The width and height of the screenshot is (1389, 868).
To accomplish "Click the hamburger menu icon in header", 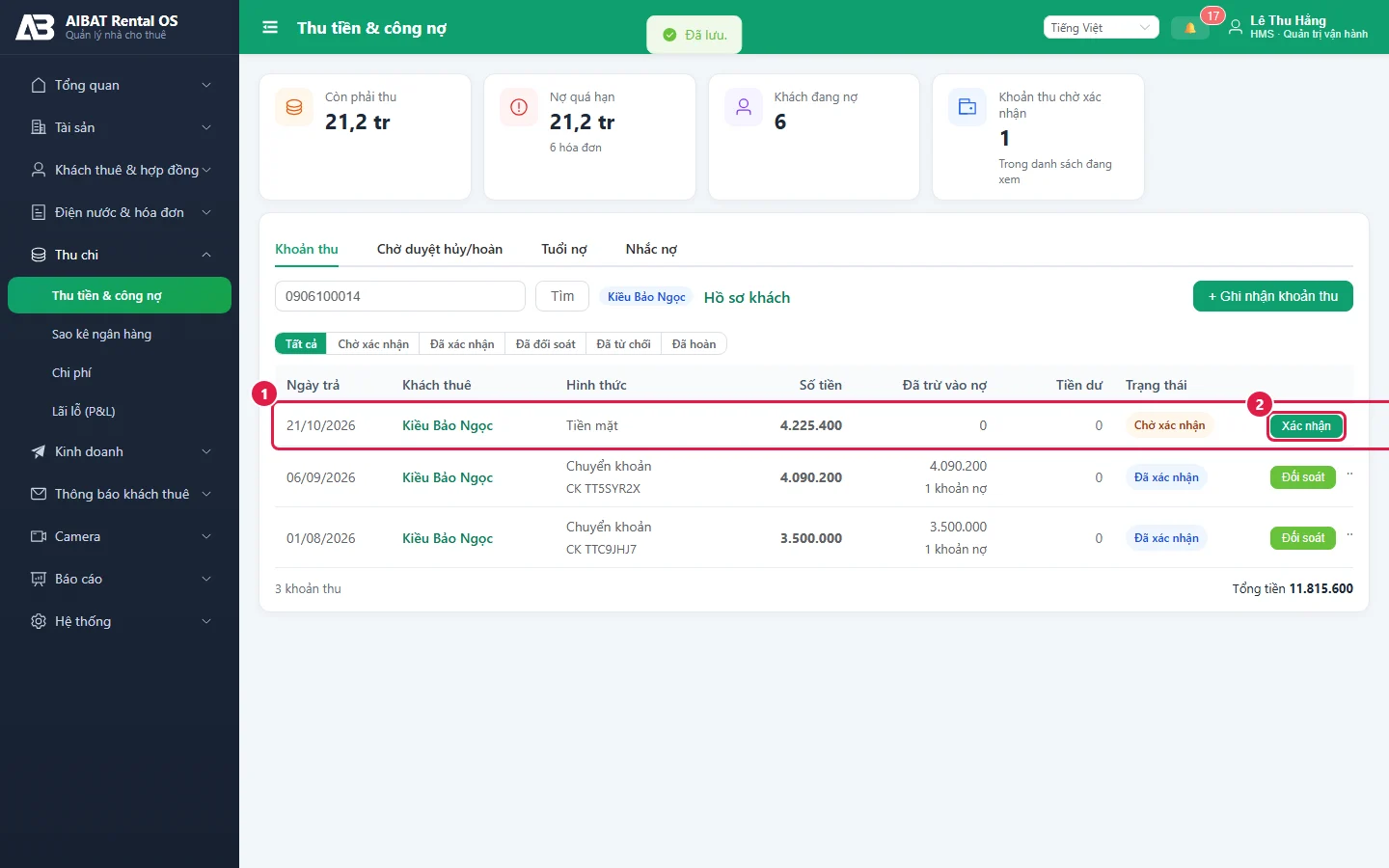I will coord(270,28).
